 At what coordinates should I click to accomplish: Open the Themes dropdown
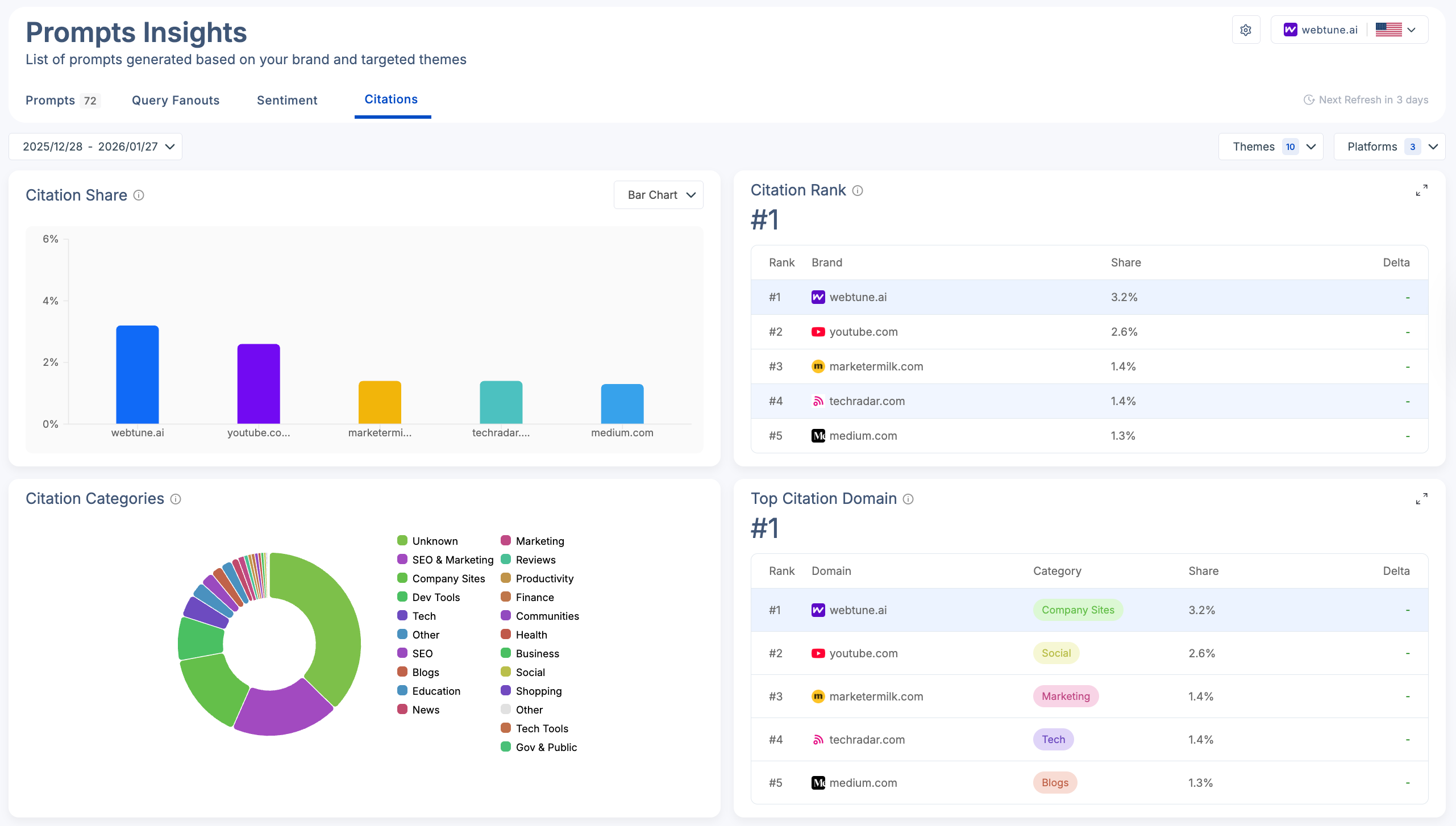tap(1271, 147)
